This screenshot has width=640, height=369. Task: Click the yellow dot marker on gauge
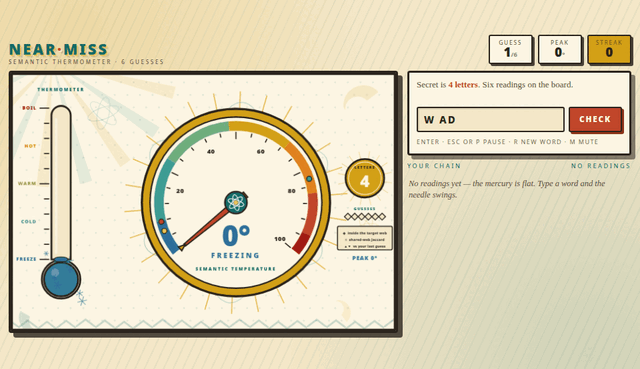click(x=164, y=231)
